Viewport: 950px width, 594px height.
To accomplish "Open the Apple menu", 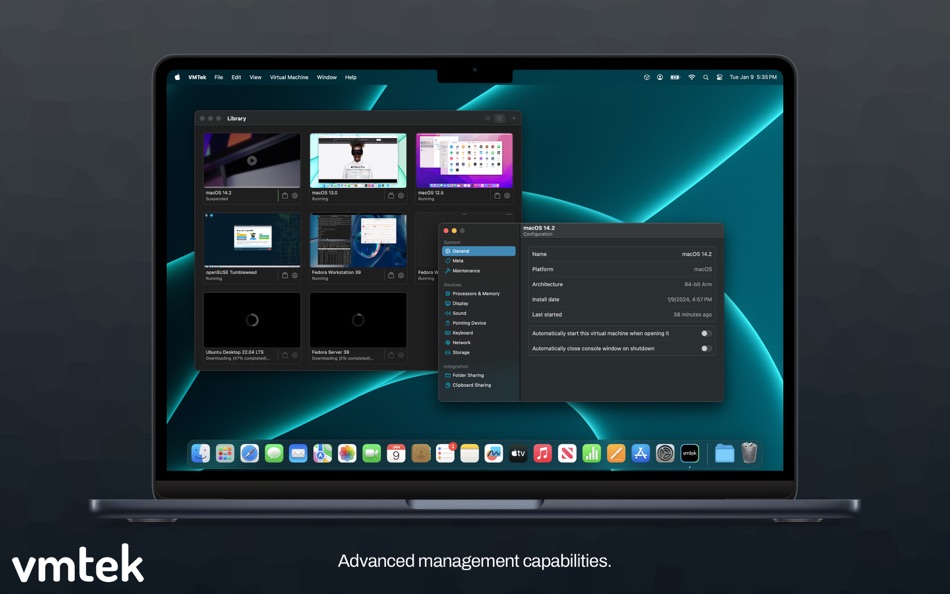I will click(x=178, y=77).
